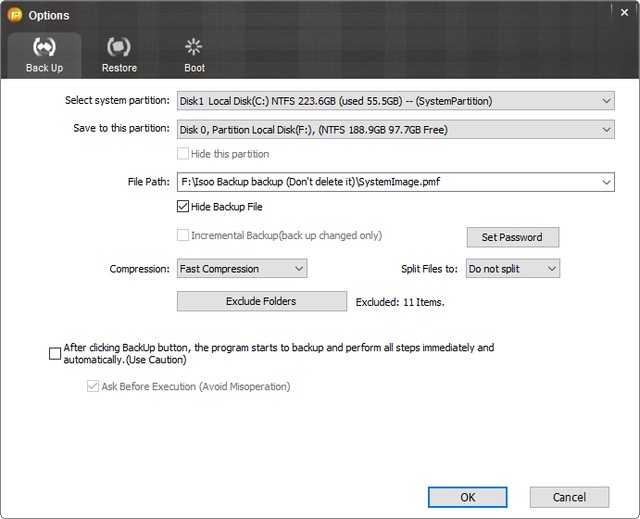Click the 'Options' window title text
The height and width of the screenshot is (519, 640).
(x=49, y=16)
